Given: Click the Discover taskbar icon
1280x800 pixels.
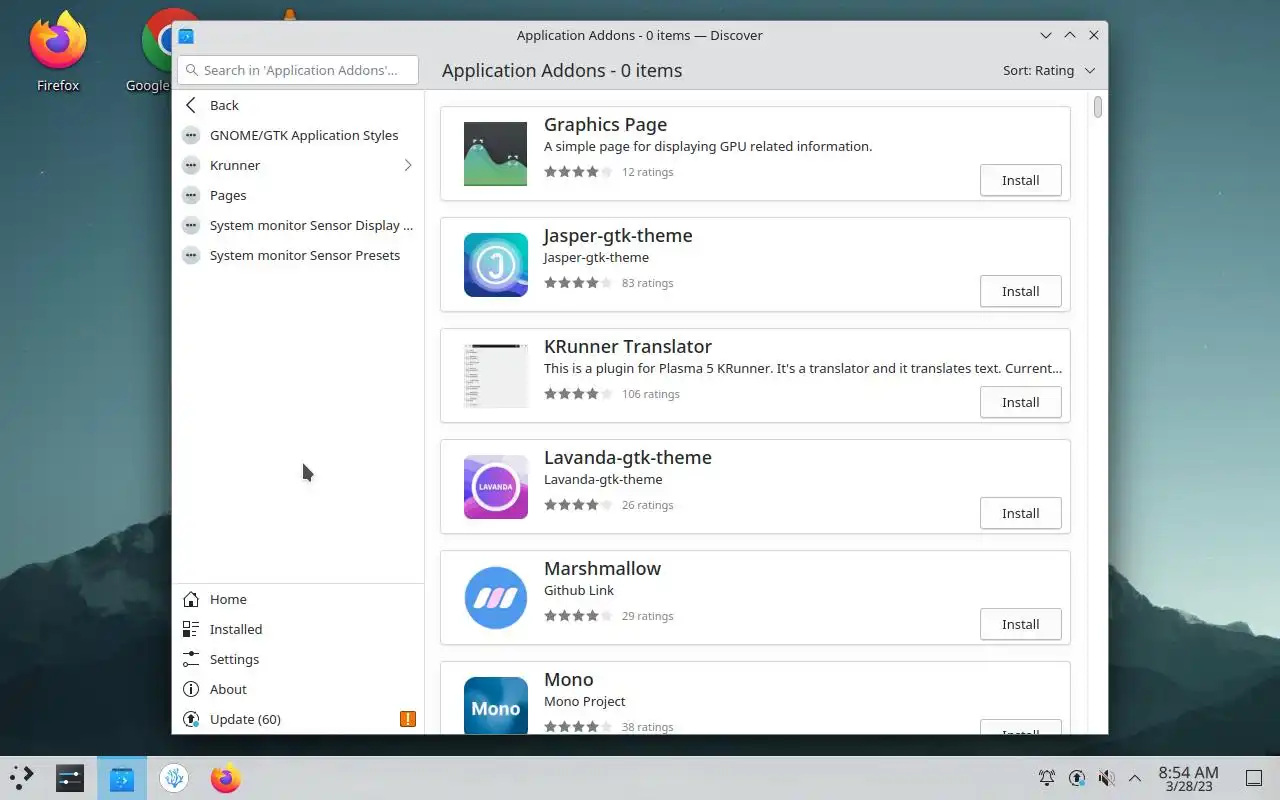Looking at the screenshot, I should coord(122,778).
